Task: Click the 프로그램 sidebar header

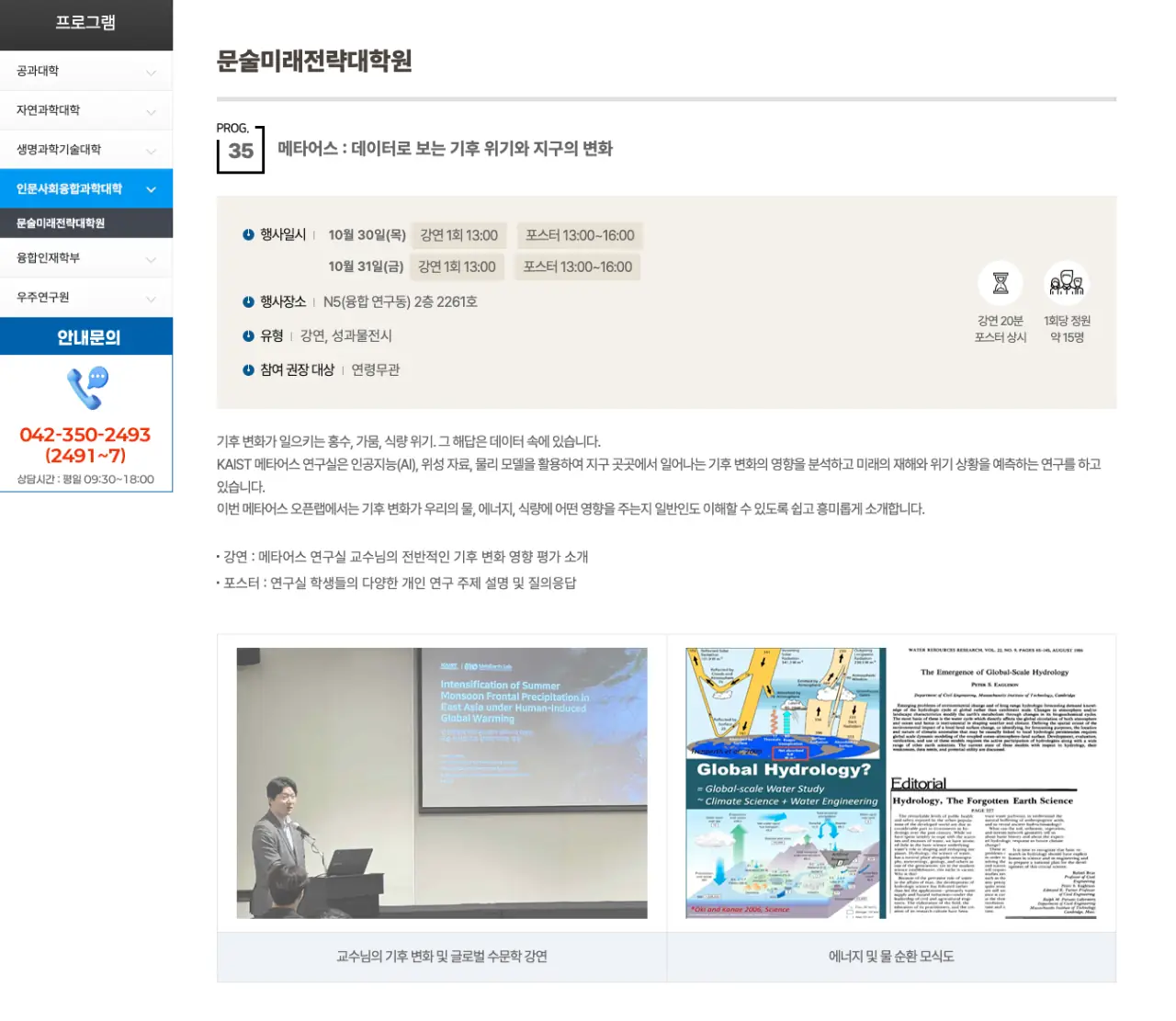Action: point(85,23)
